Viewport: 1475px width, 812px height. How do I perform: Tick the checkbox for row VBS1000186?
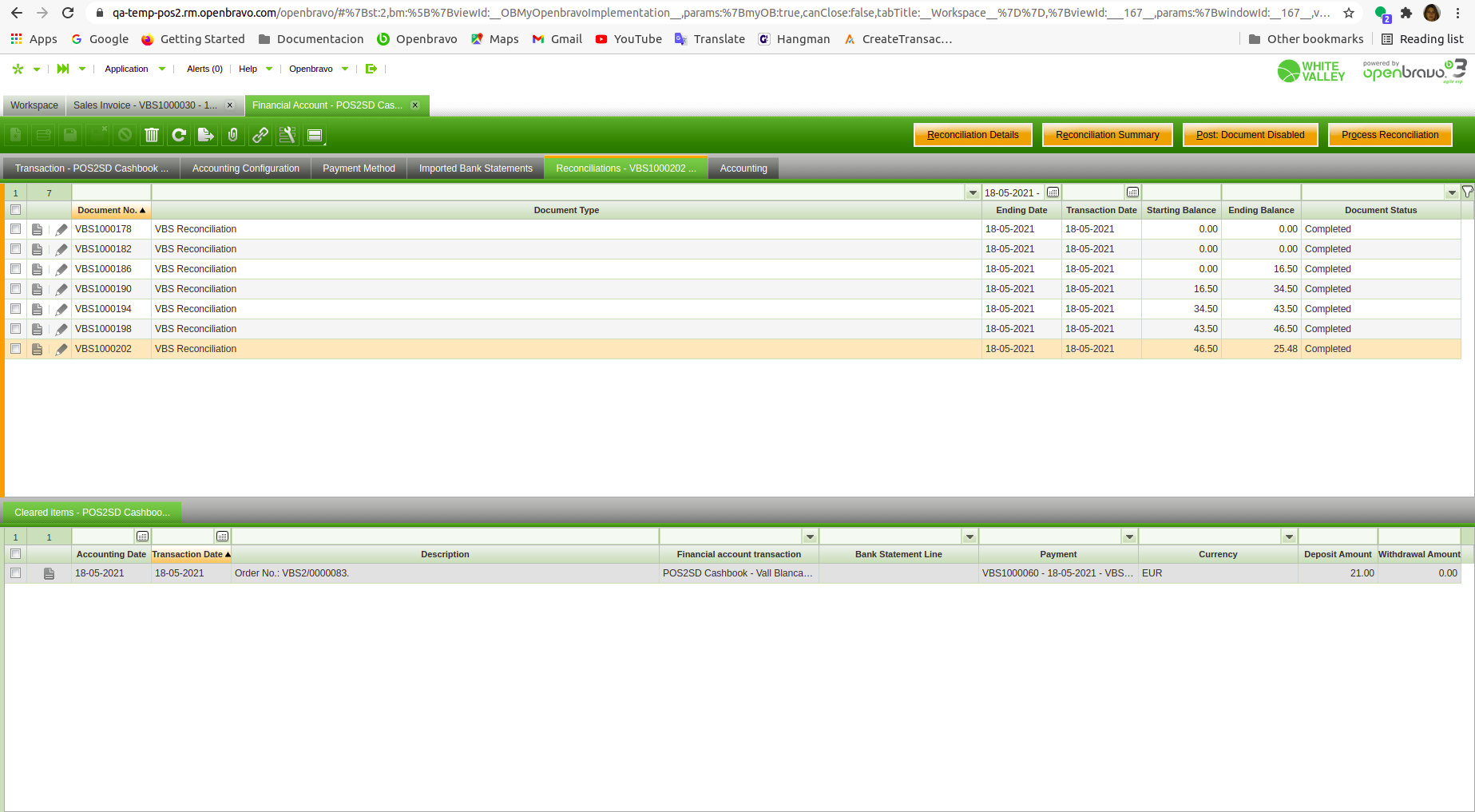click(15, 269)
